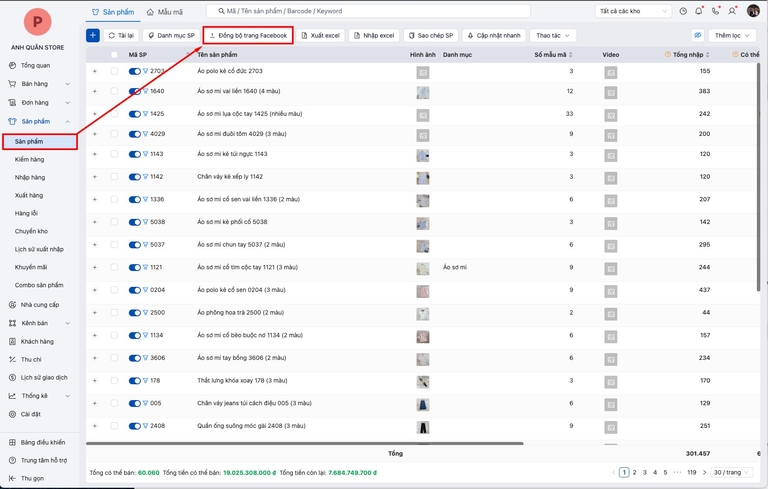Click the video icon for product 2703

point(610,72)
